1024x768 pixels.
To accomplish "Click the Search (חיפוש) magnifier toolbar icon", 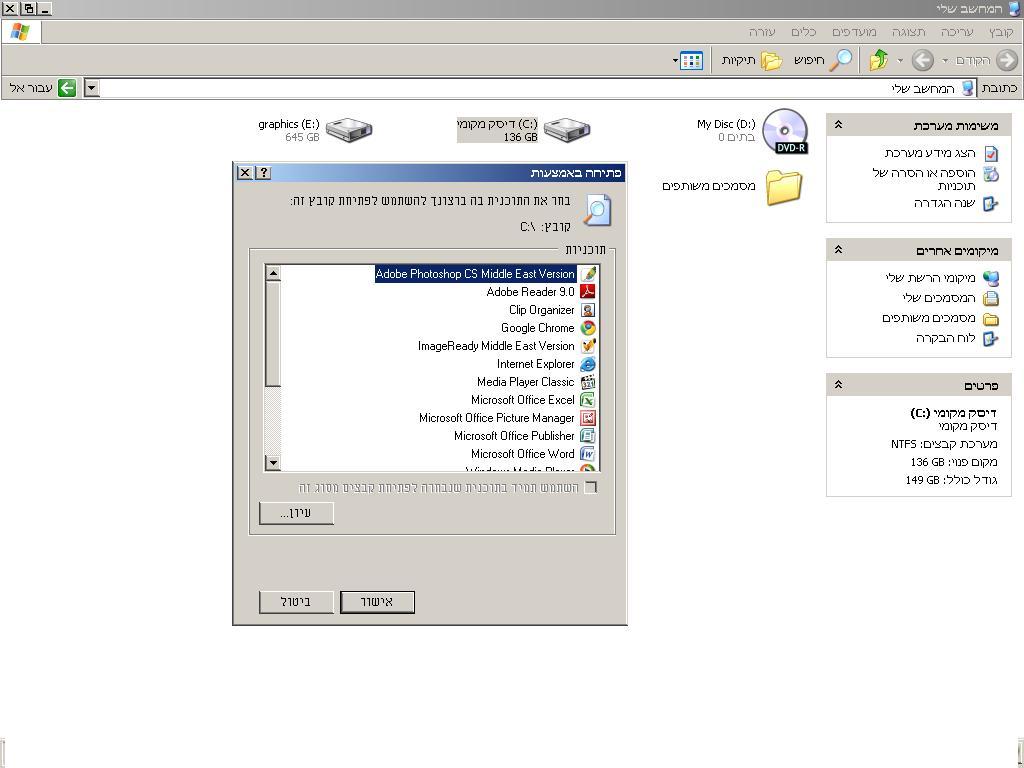I will click(842, 59).
